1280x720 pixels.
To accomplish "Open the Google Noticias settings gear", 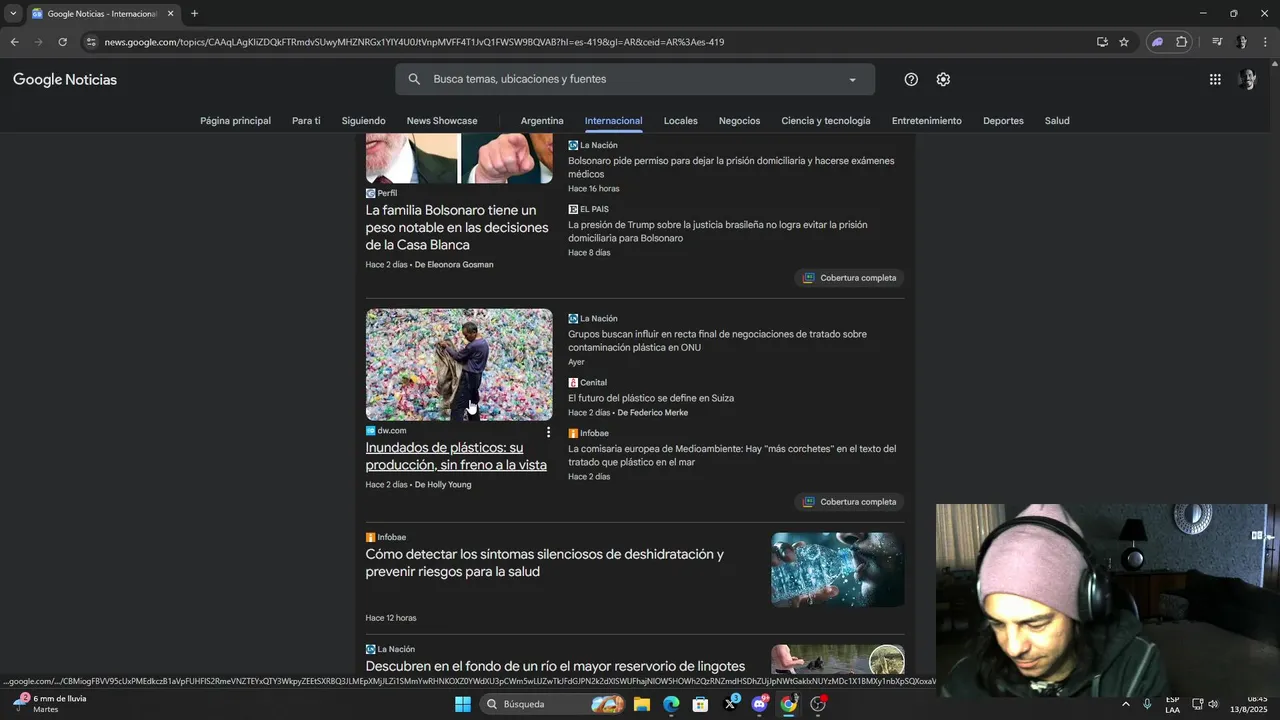I will pos(943,79).
